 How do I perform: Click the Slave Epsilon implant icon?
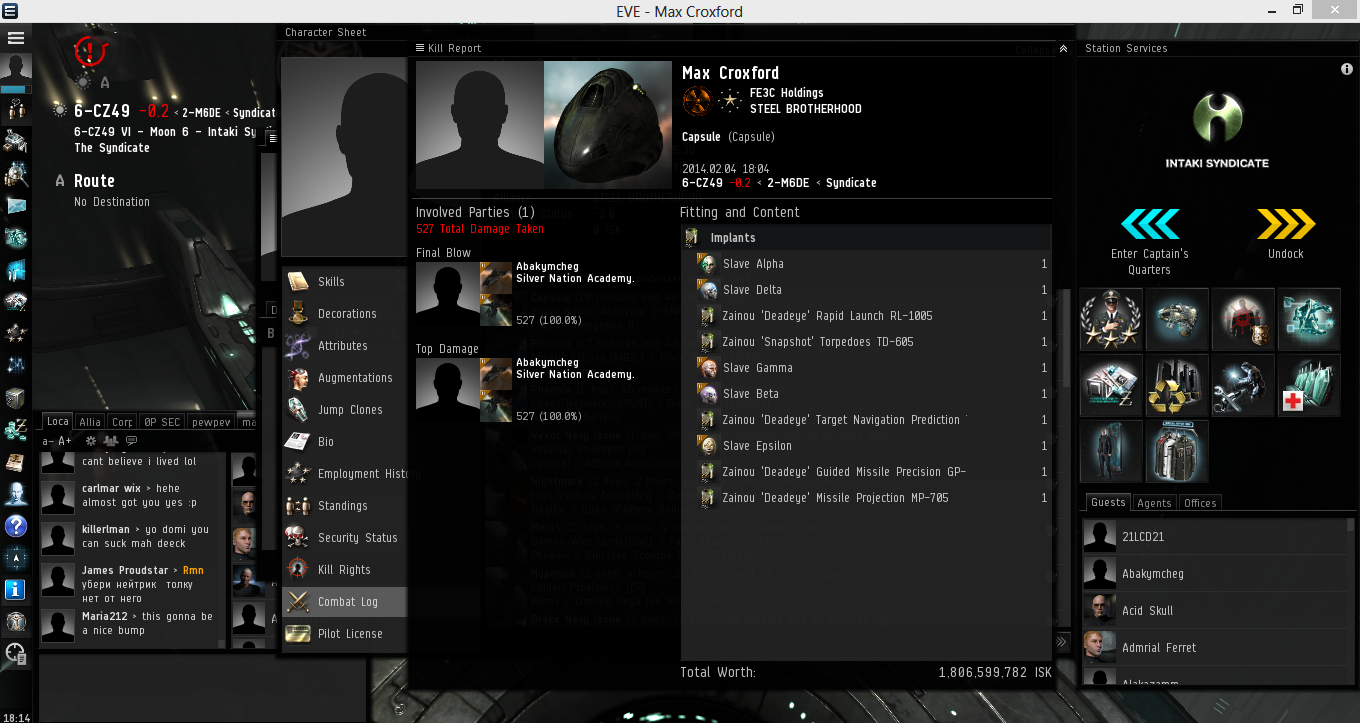coord(708,446)
